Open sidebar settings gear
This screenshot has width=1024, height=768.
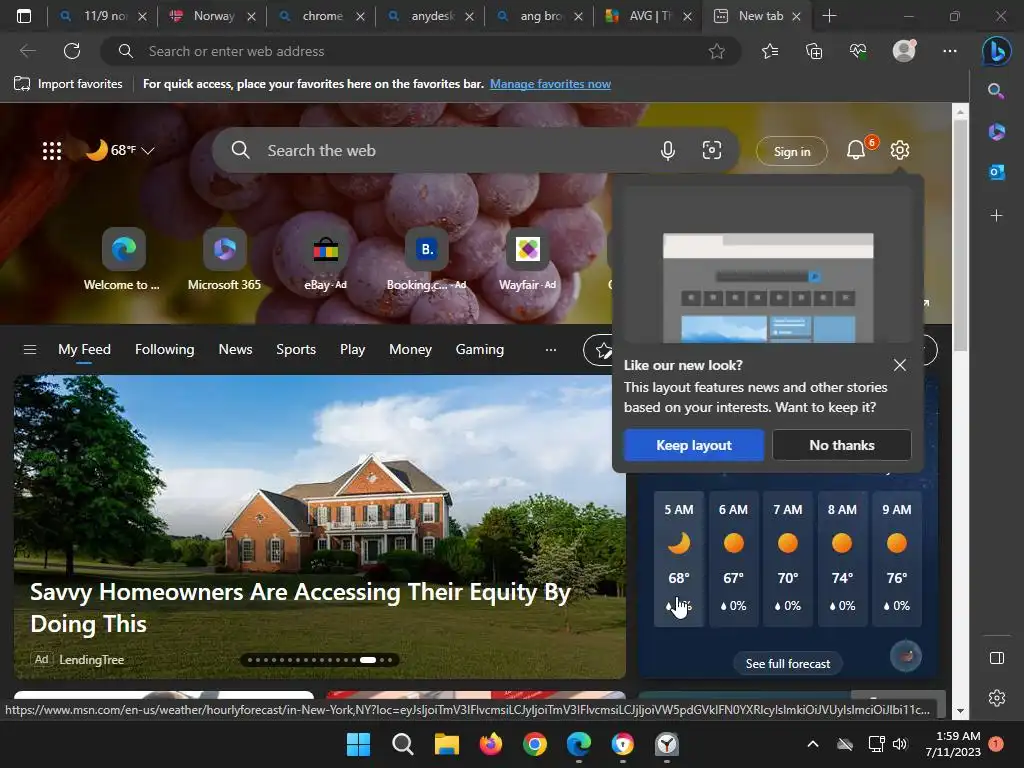coord(996,698)
